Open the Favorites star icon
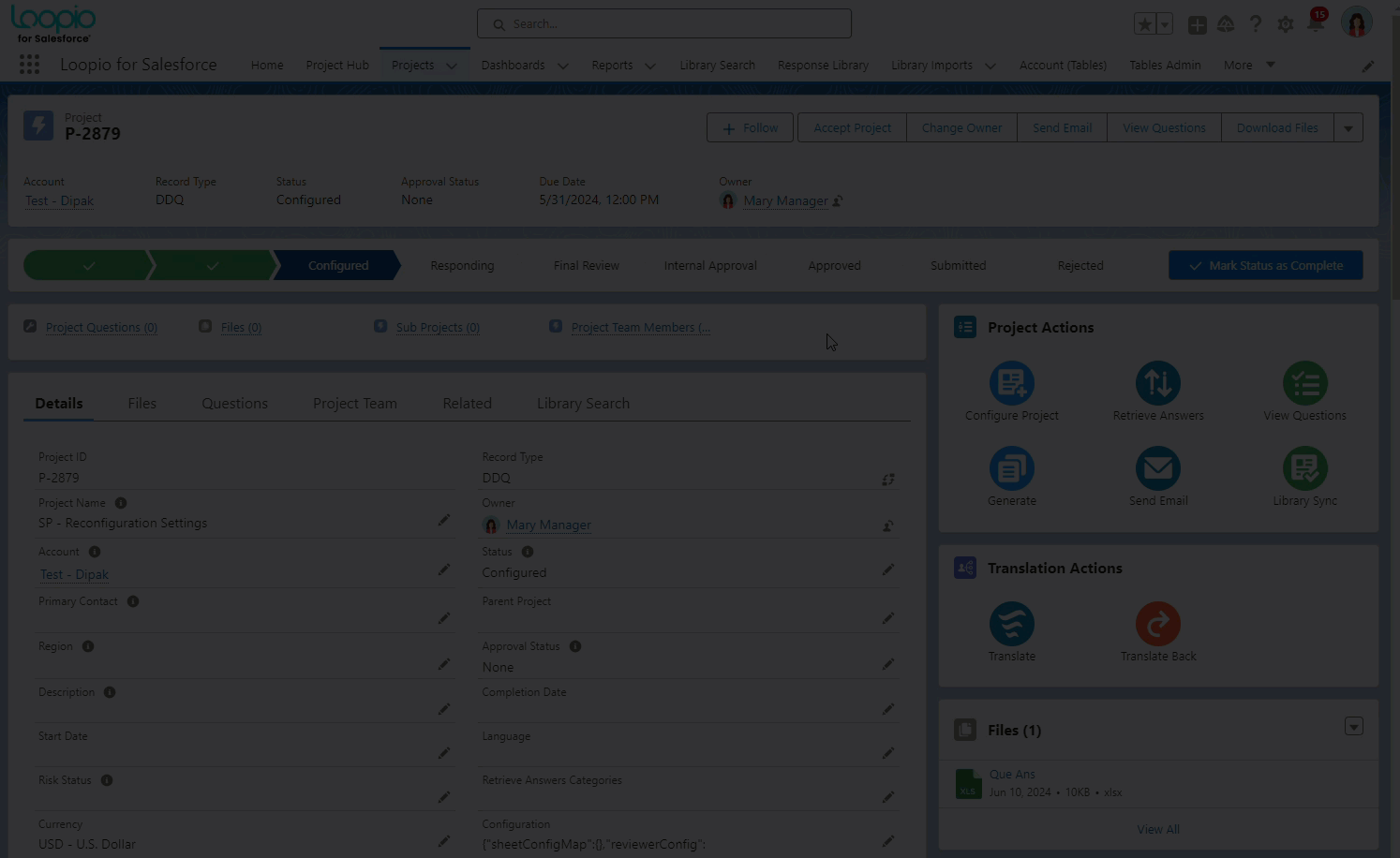 pos(1144,24)
